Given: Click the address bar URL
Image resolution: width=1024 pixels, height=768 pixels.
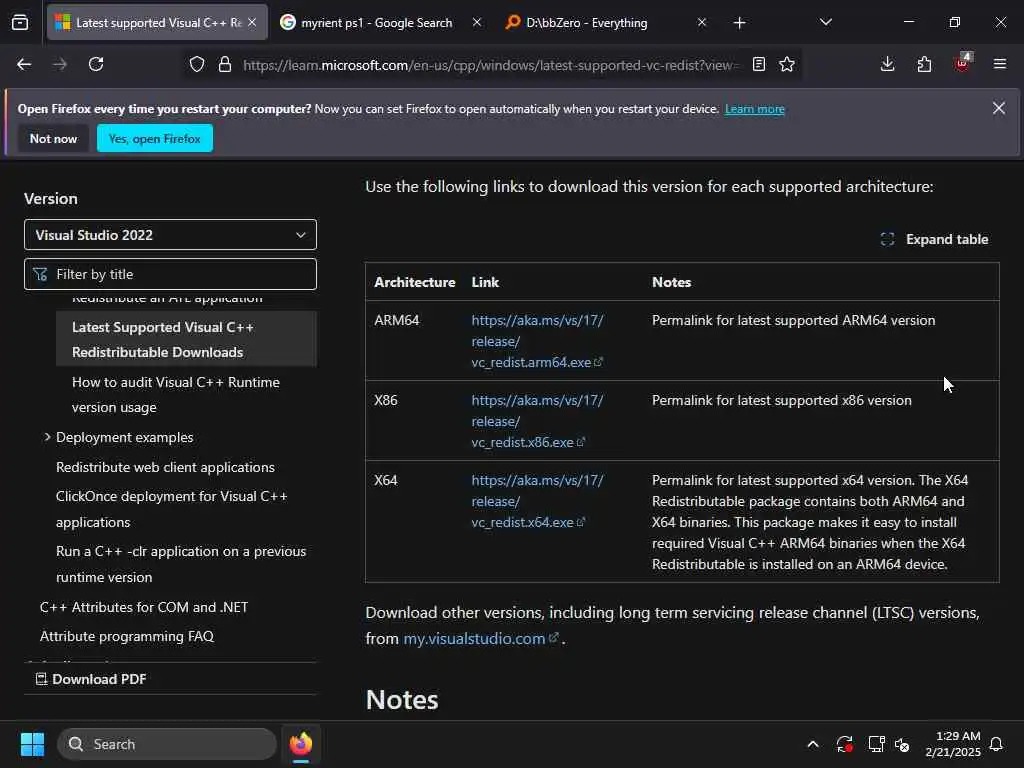Looking at the screenshot, I should tap(490, 65).
